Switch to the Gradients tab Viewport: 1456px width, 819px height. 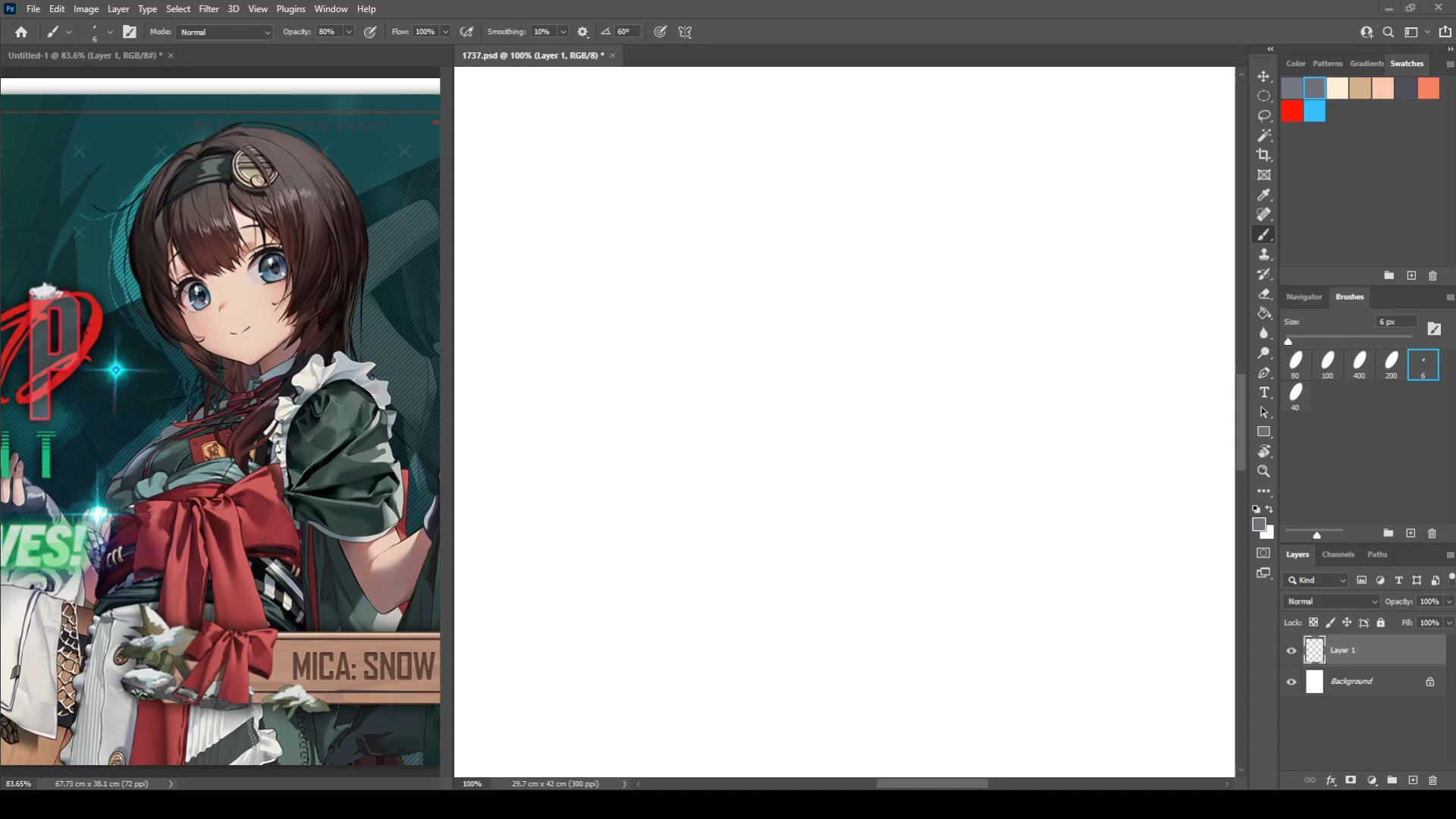[x=1367, y=64]
